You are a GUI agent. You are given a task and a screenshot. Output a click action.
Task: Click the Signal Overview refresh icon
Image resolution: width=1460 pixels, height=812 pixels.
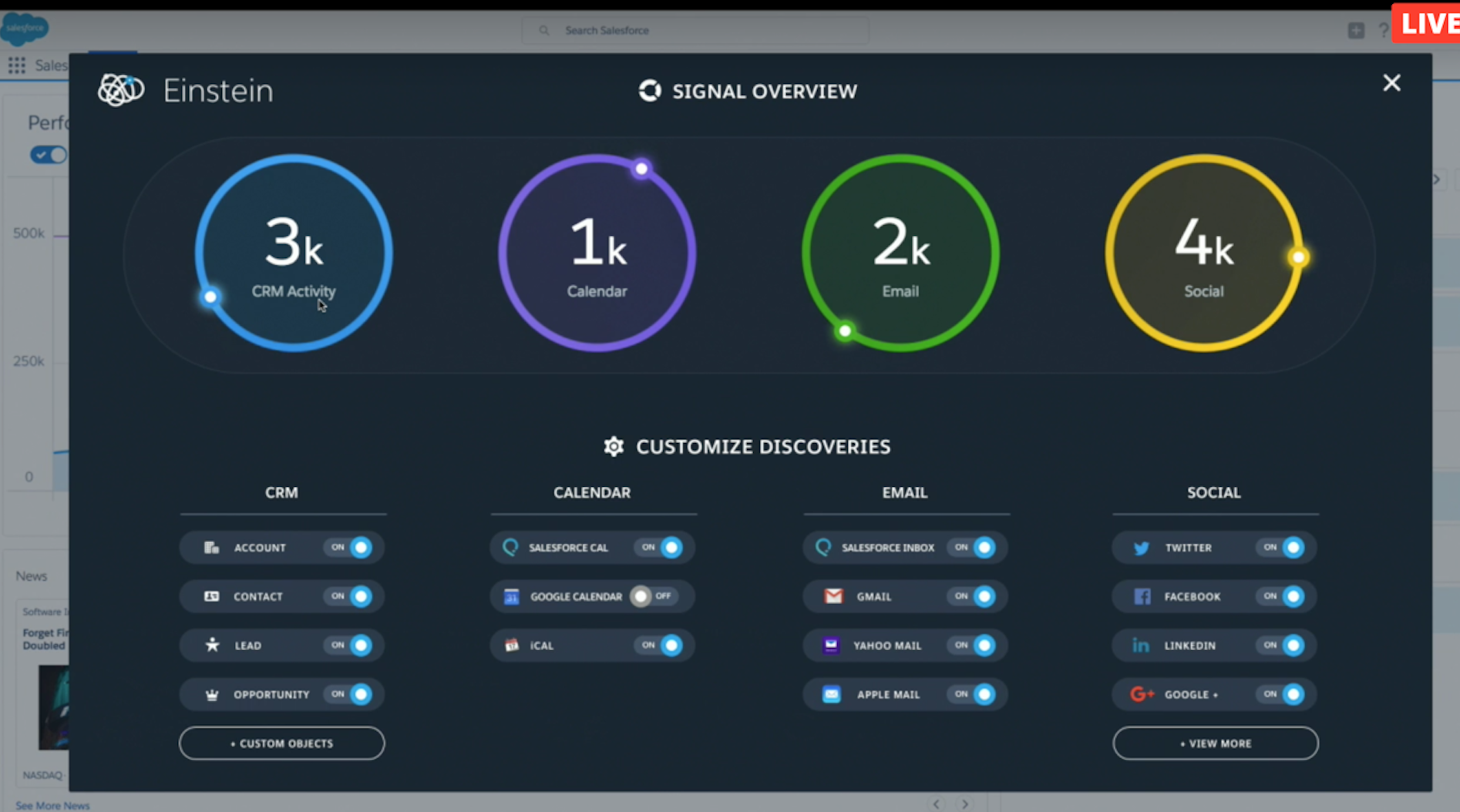(650, 91)
